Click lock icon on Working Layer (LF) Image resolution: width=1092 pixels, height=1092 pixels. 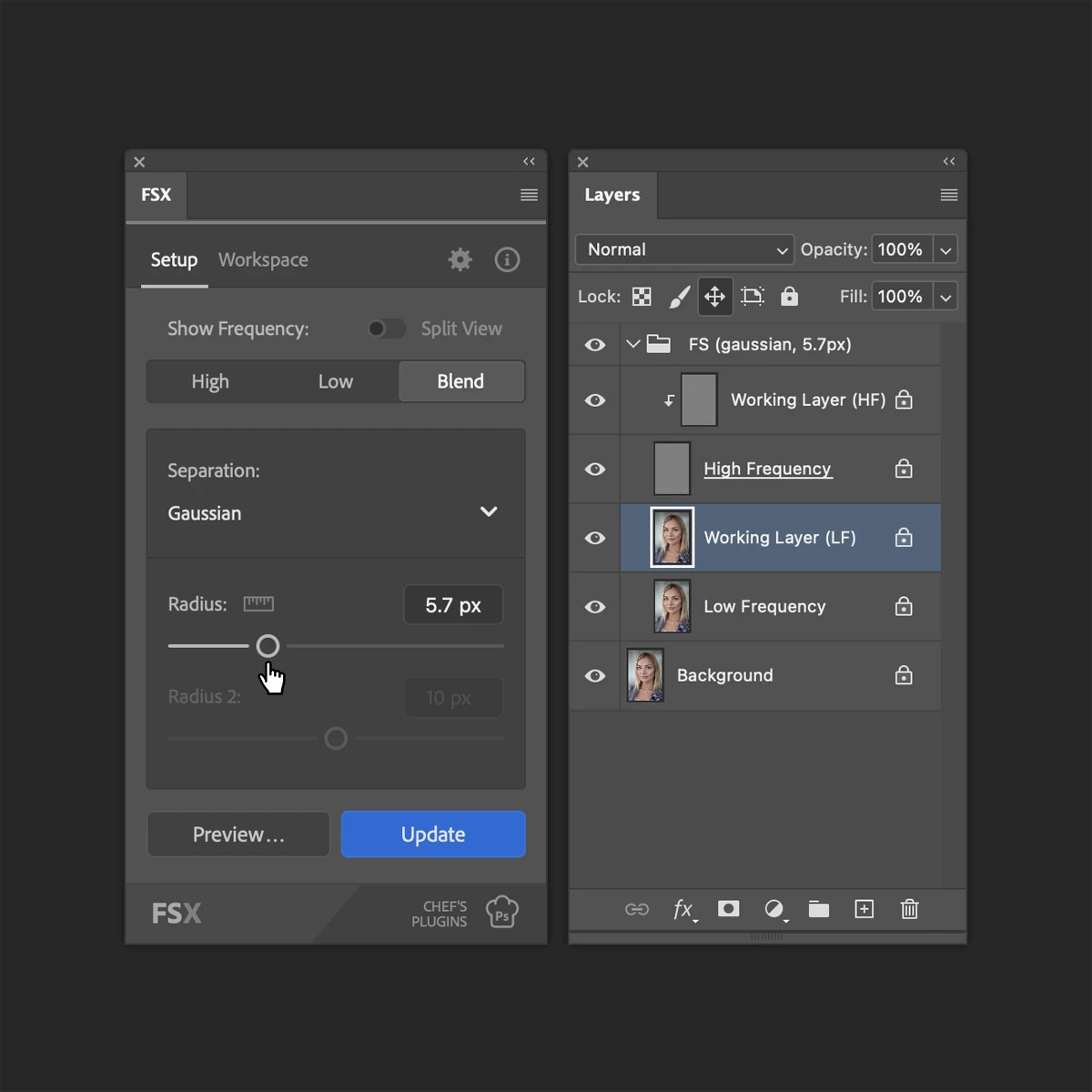point(904,537)
